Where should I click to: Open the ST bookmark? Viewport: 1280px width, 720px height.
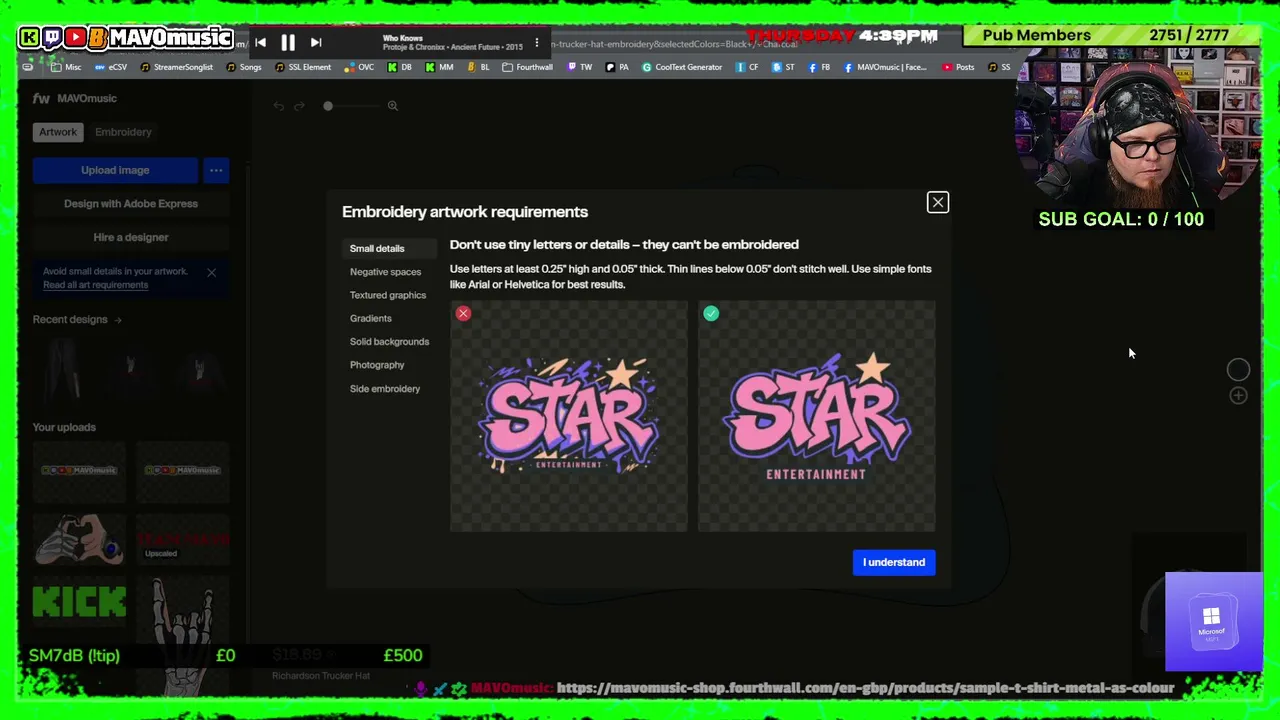(x=783, y=68)
